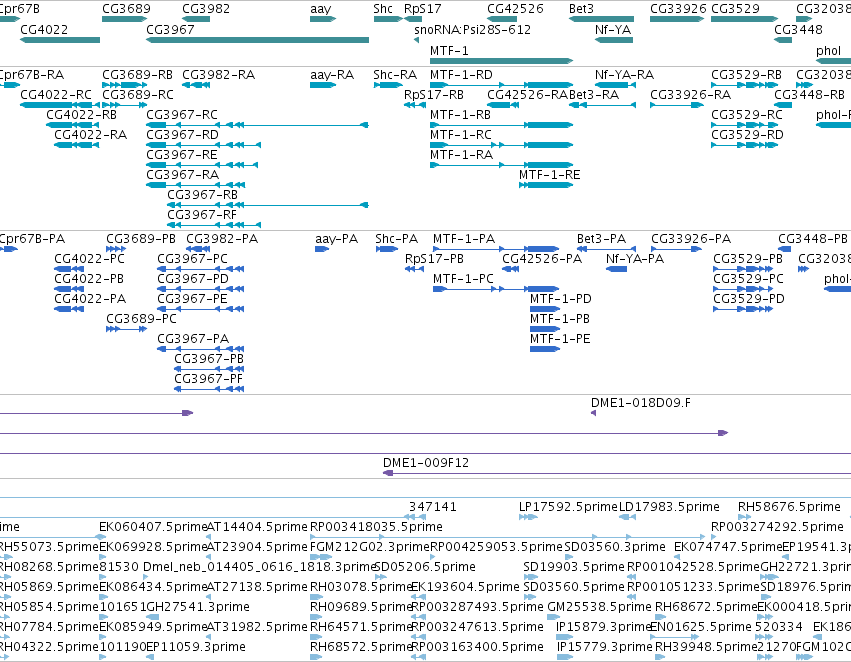This screenshot has height=662, width=851.
Task: Select protein CG4022-PC
Action: click(x=90, y=259)
